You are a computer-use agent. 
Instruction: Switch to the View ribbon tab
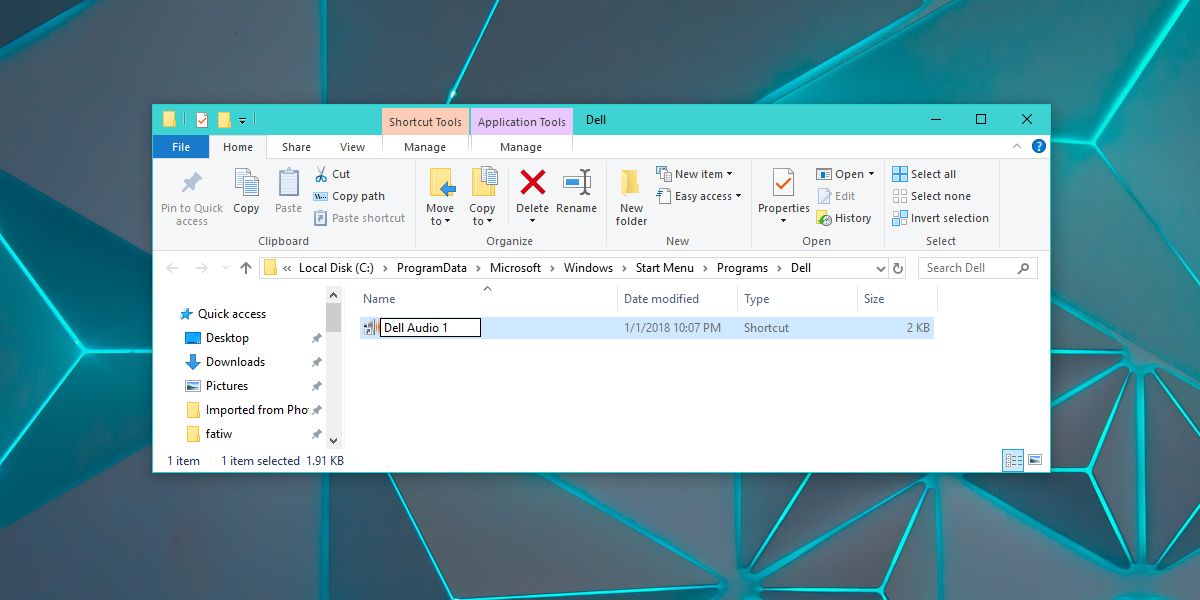[352, 147]
